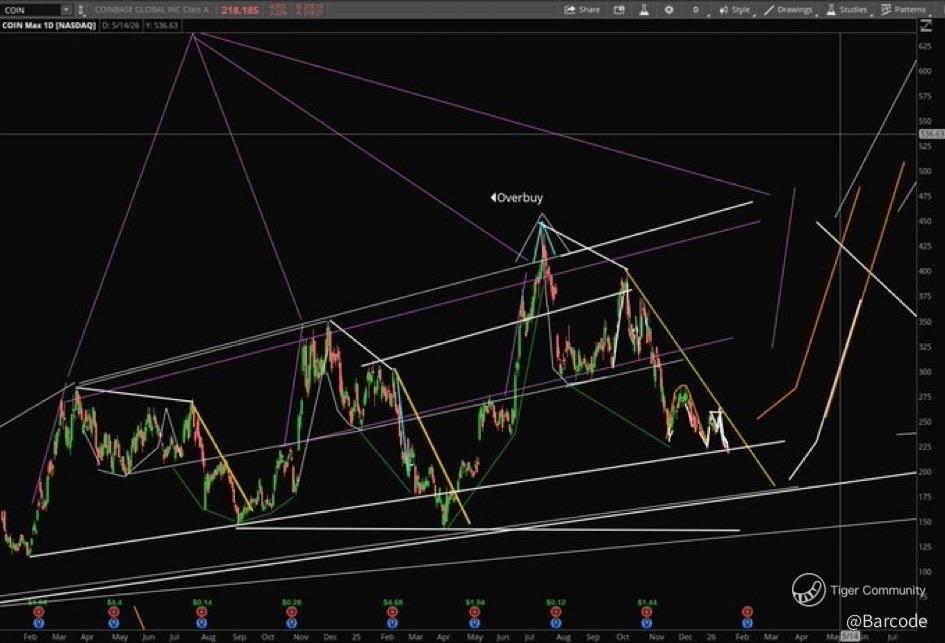Click the red earnings marker labeled $0.14
The width and height of the screenshot is (945, 643).
click(x=201, y=612)
